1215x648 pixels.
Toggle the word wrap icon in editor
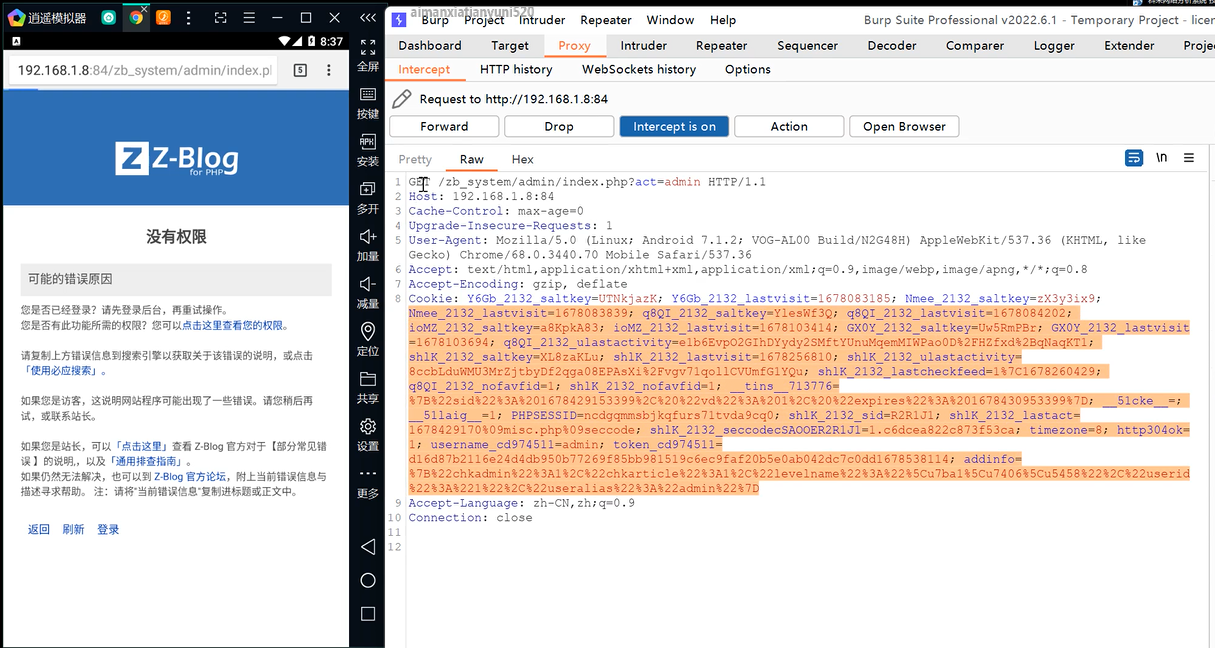click(x=1133, y=158)
